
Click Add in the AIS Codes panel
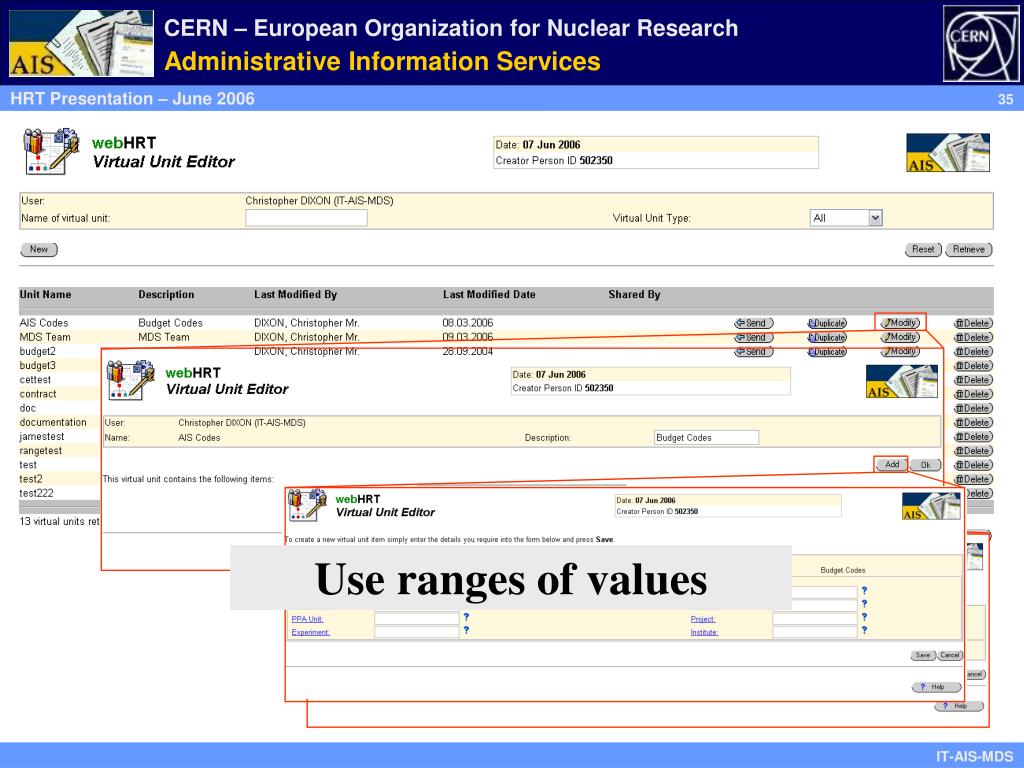click(891, 464)
